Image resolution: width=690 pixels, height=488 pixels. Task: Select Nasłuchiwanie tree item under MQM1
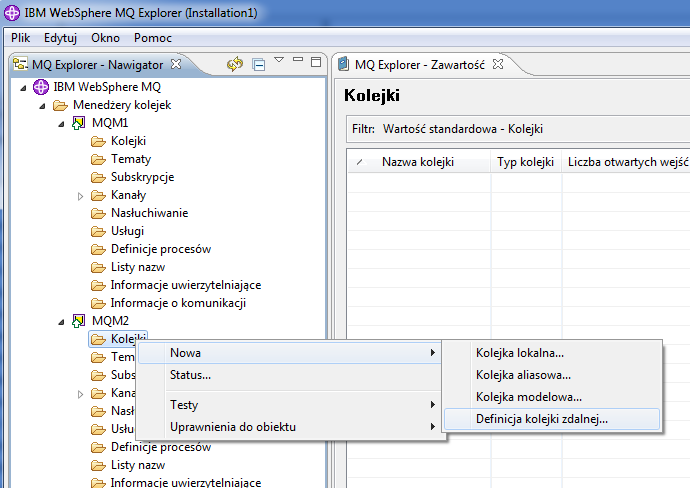(149, 213)
